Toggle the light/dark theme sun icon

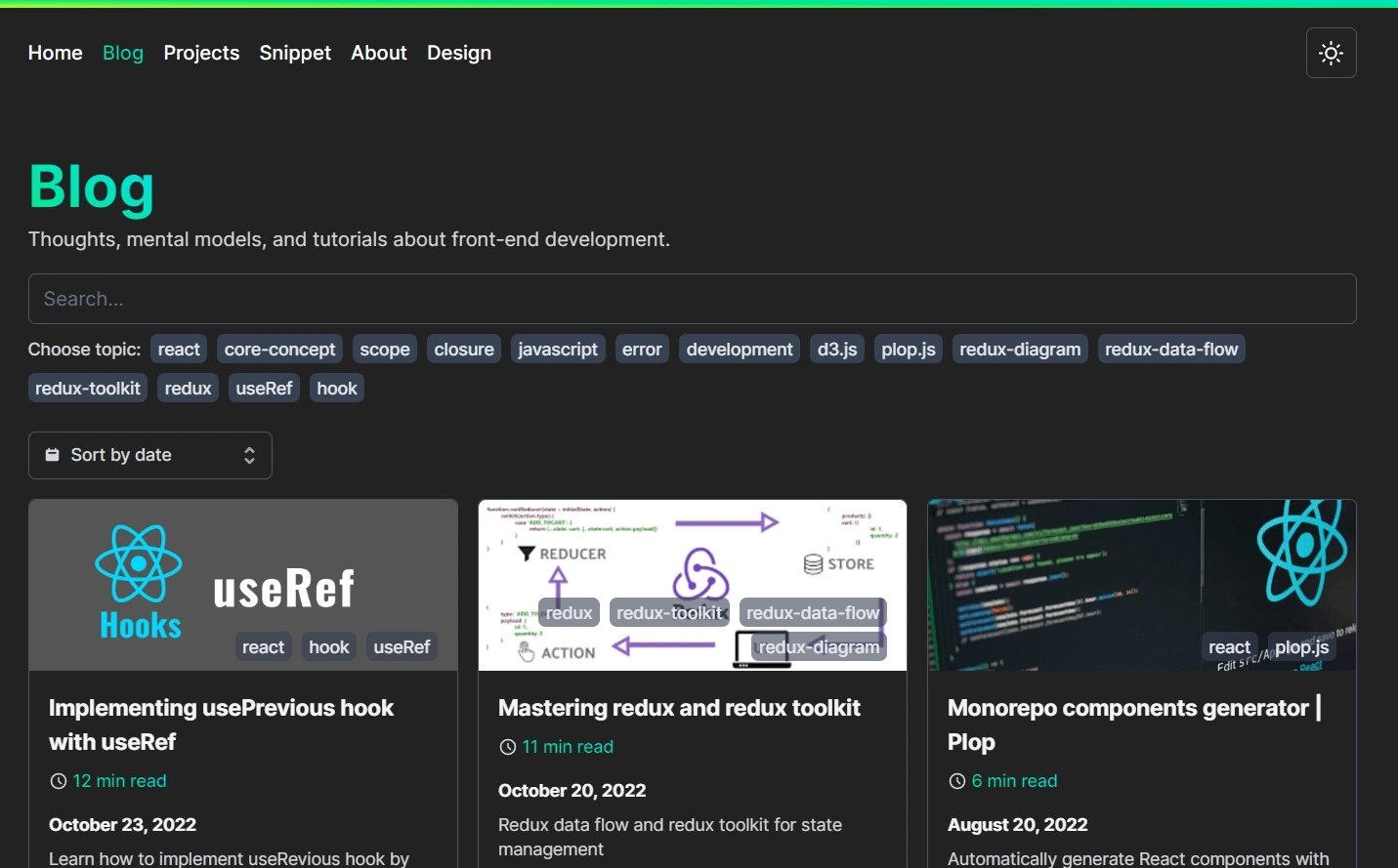1331,53
